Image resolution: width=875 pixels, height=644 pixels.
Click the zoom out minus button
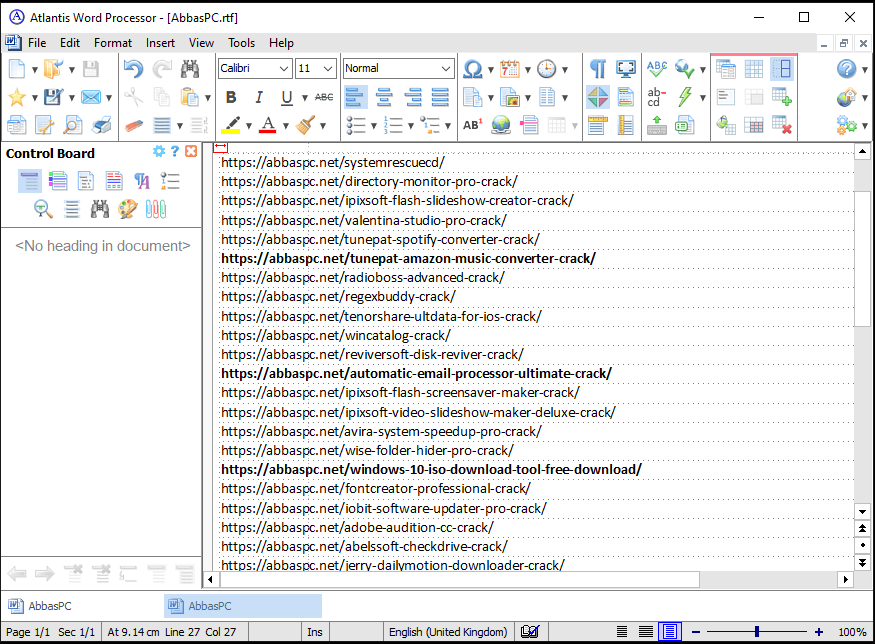(x=696, y=632)
